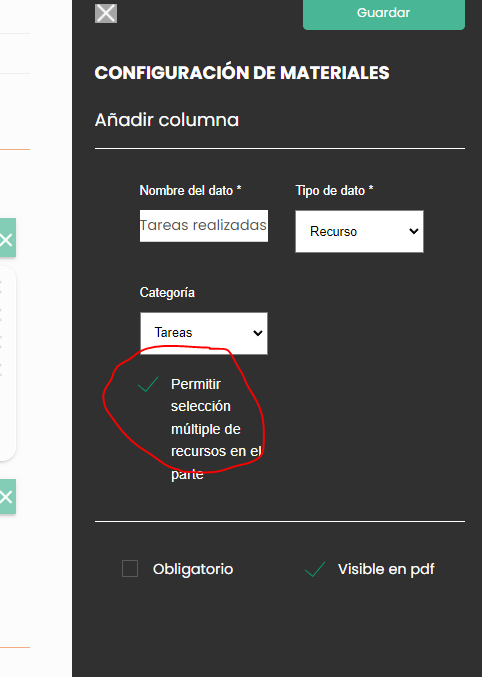Click the Categoría field label
482x677 pixels.
coord(167,293)
